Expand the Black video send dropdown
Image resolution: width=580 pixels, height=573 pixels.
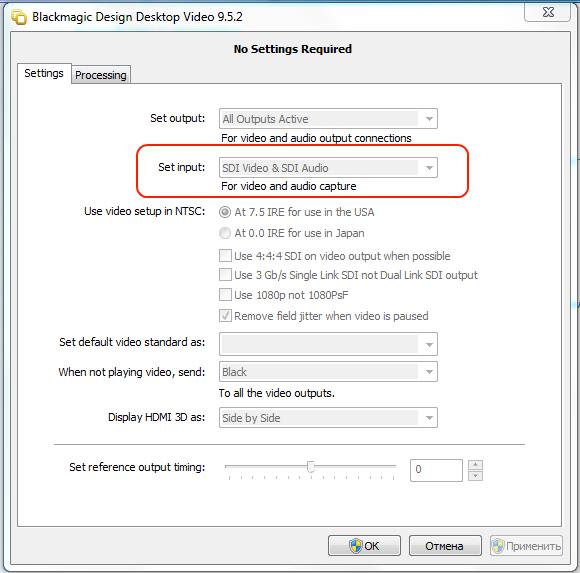point(328,371)
